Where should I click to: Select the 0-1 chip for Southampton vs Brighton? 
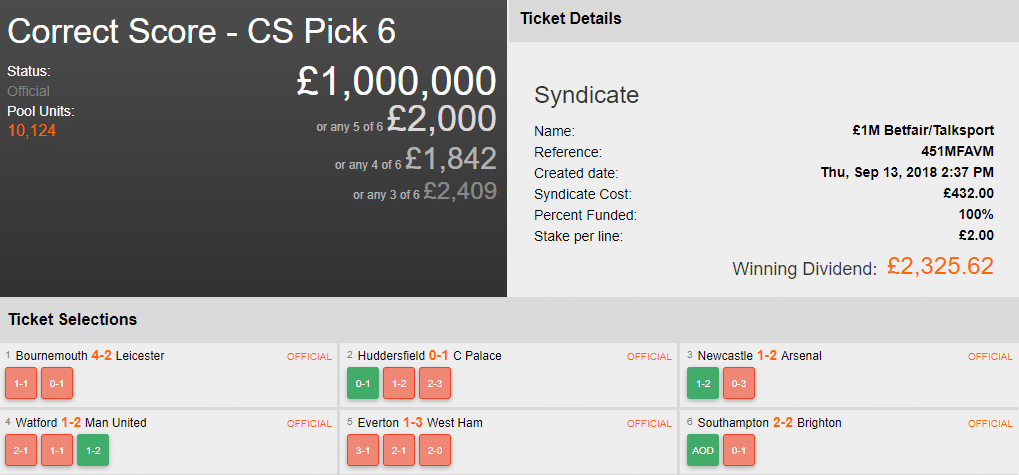coord(739,450)
